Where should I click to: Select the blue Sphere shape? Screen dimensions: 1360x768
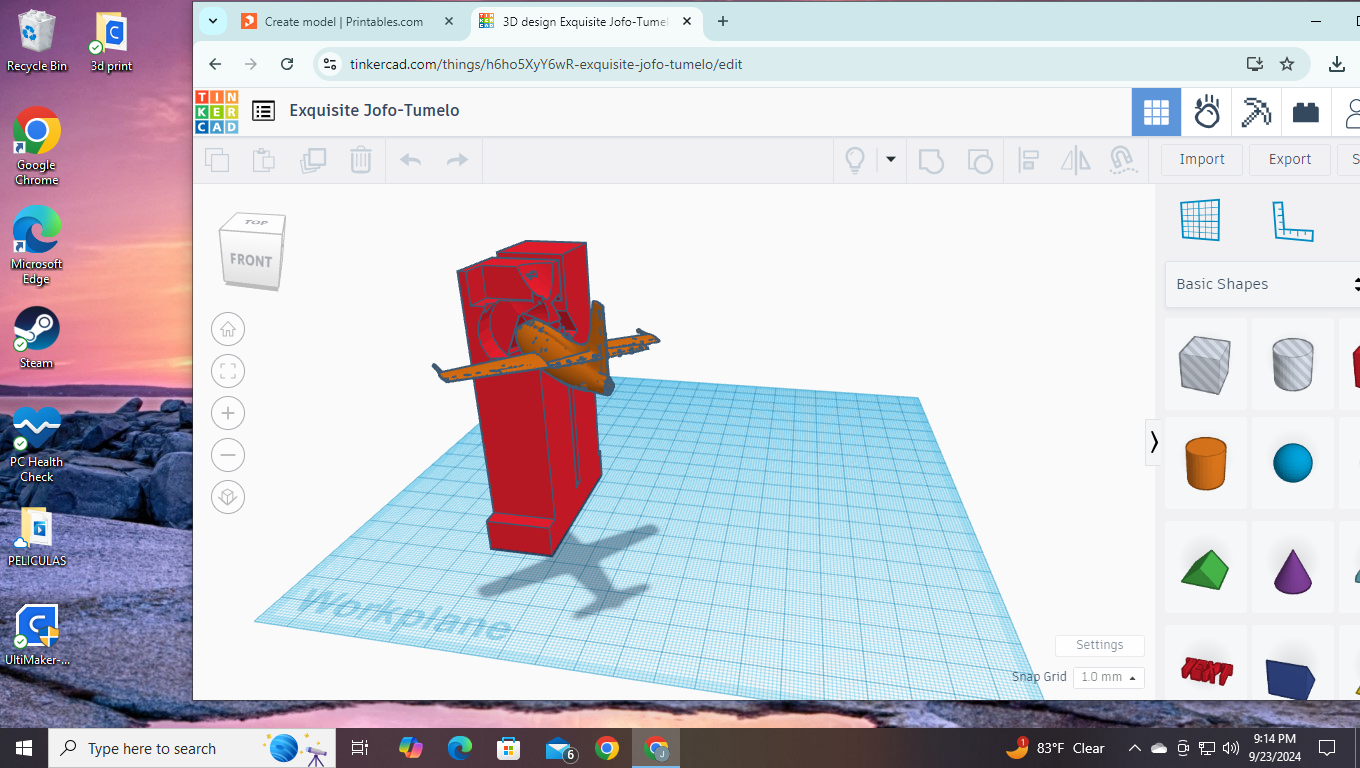click(1292, 463)
